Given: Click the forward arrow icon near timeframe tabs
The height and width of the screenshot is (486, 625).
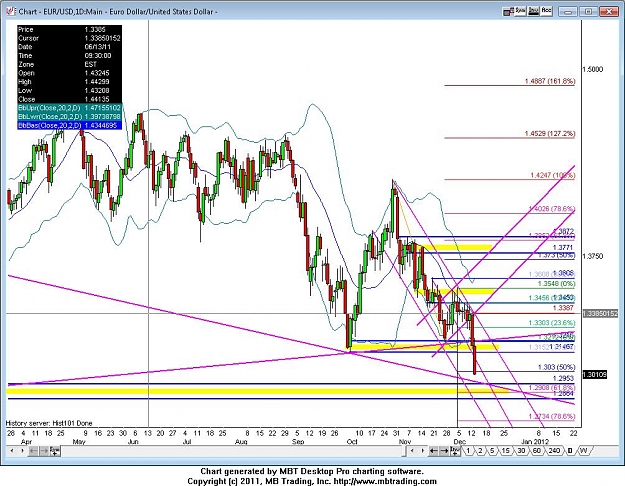Looking at the screenshot, I should coord(444,451).
